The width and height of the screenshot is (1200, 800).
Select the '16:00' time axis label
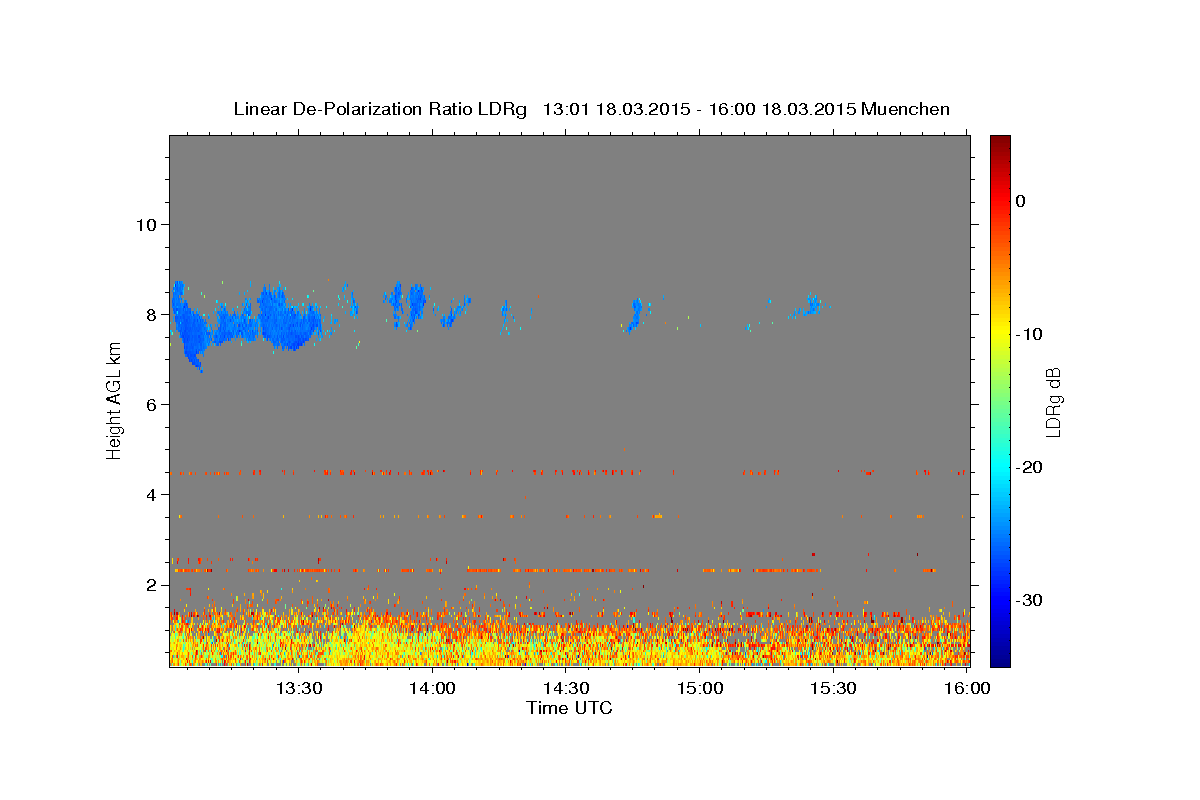tap(967, 688)
